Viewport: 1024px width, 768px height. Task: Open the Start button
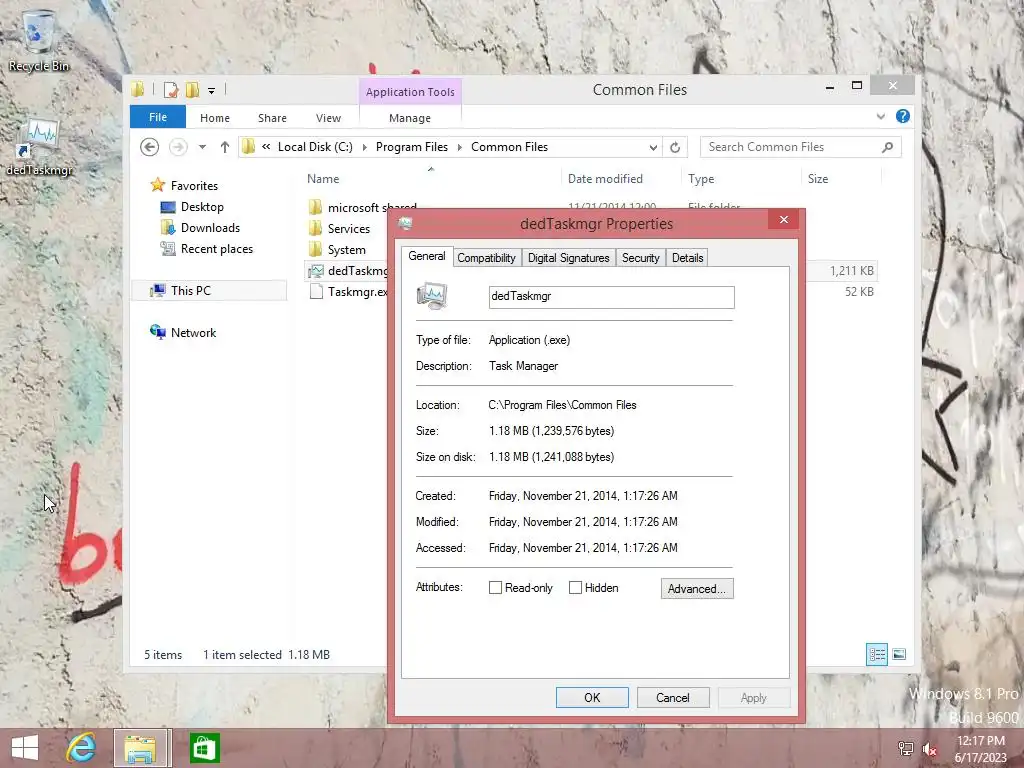[x=25, y=748]
